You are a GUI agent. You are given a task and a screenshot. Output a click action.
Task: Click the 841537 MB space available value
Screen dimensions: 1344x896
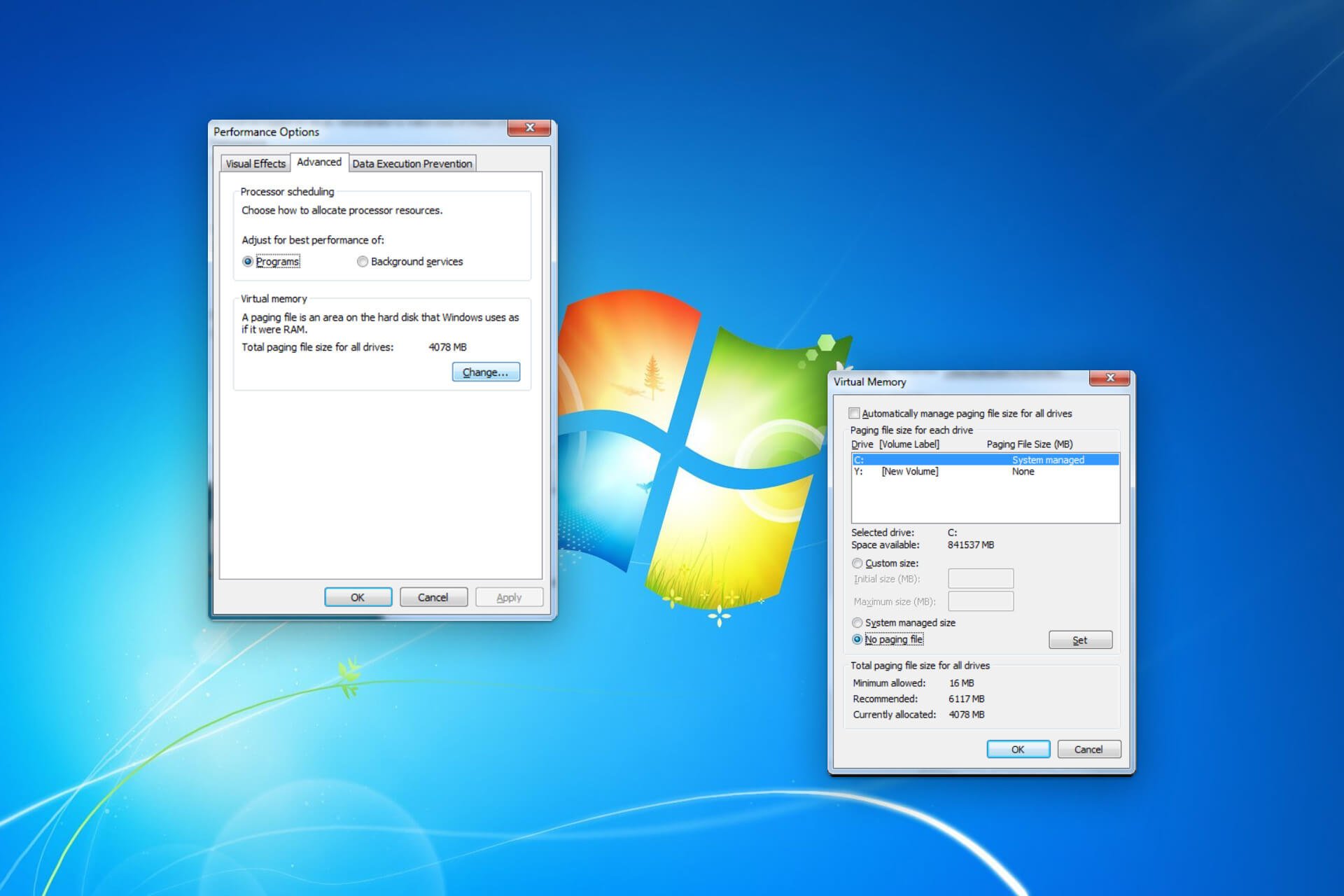pyautogui.click(x=970, y=545)
